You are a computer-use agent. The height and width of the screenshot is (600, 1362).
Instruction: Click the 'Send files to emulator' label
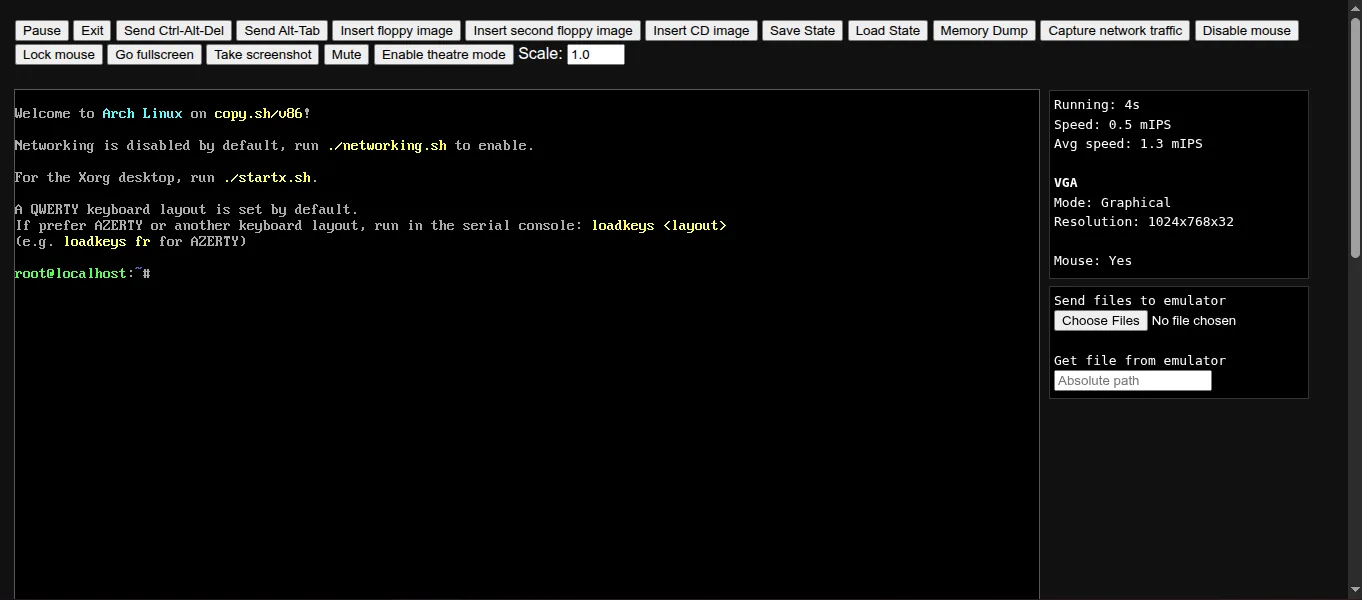click(1140, 301)
